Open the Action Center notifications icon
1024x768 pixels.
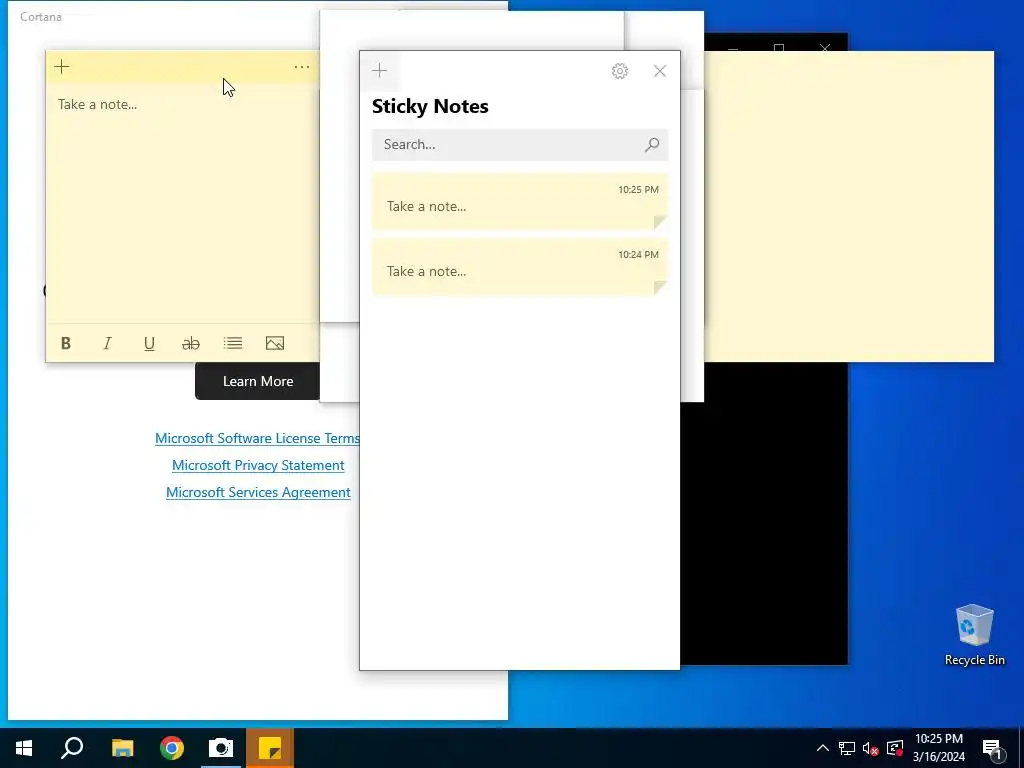(x=992, y=748)
